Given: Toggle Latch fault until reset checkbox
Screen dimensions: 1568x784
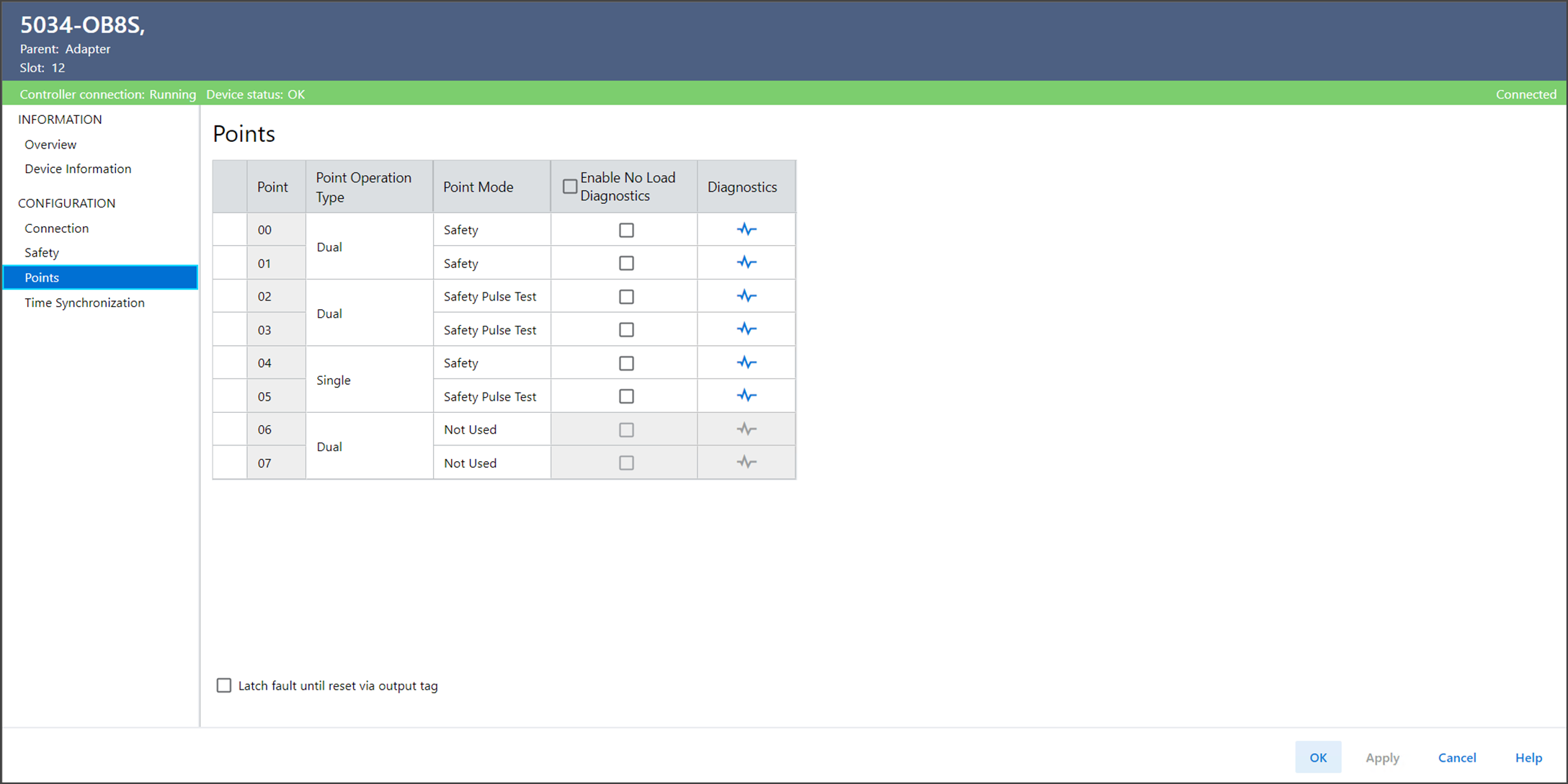Looking at the screenshot, I should point(224,685).
